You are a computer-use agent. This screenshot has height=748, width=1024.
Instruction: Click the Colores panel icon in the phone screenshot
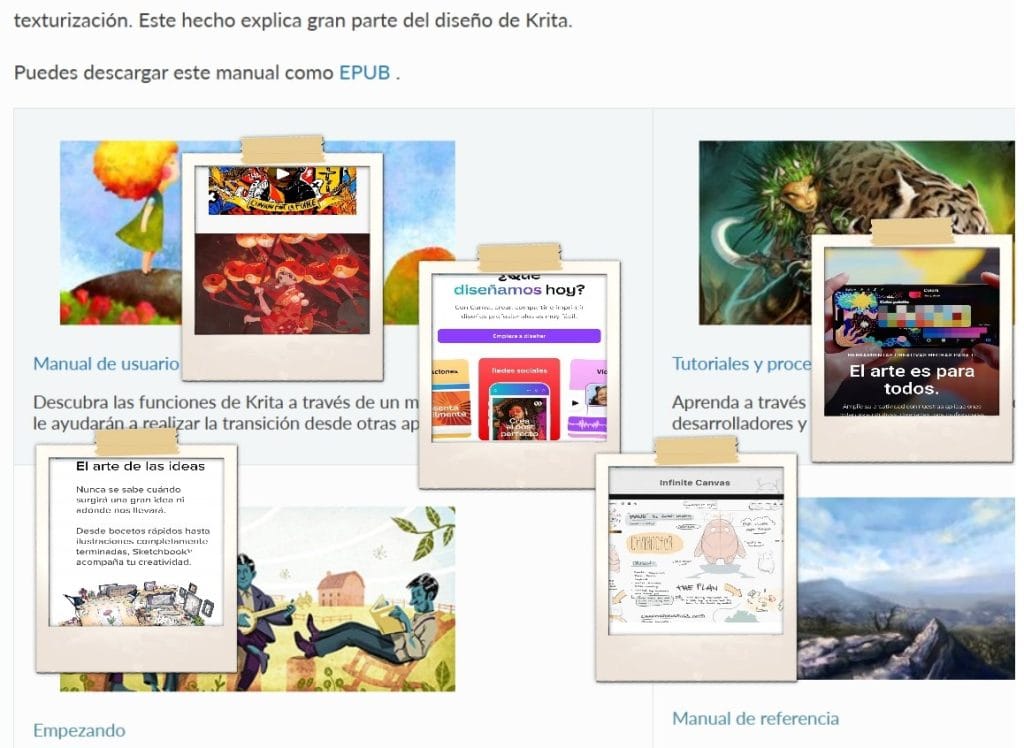pyautogui.click(x=915, y=292)
